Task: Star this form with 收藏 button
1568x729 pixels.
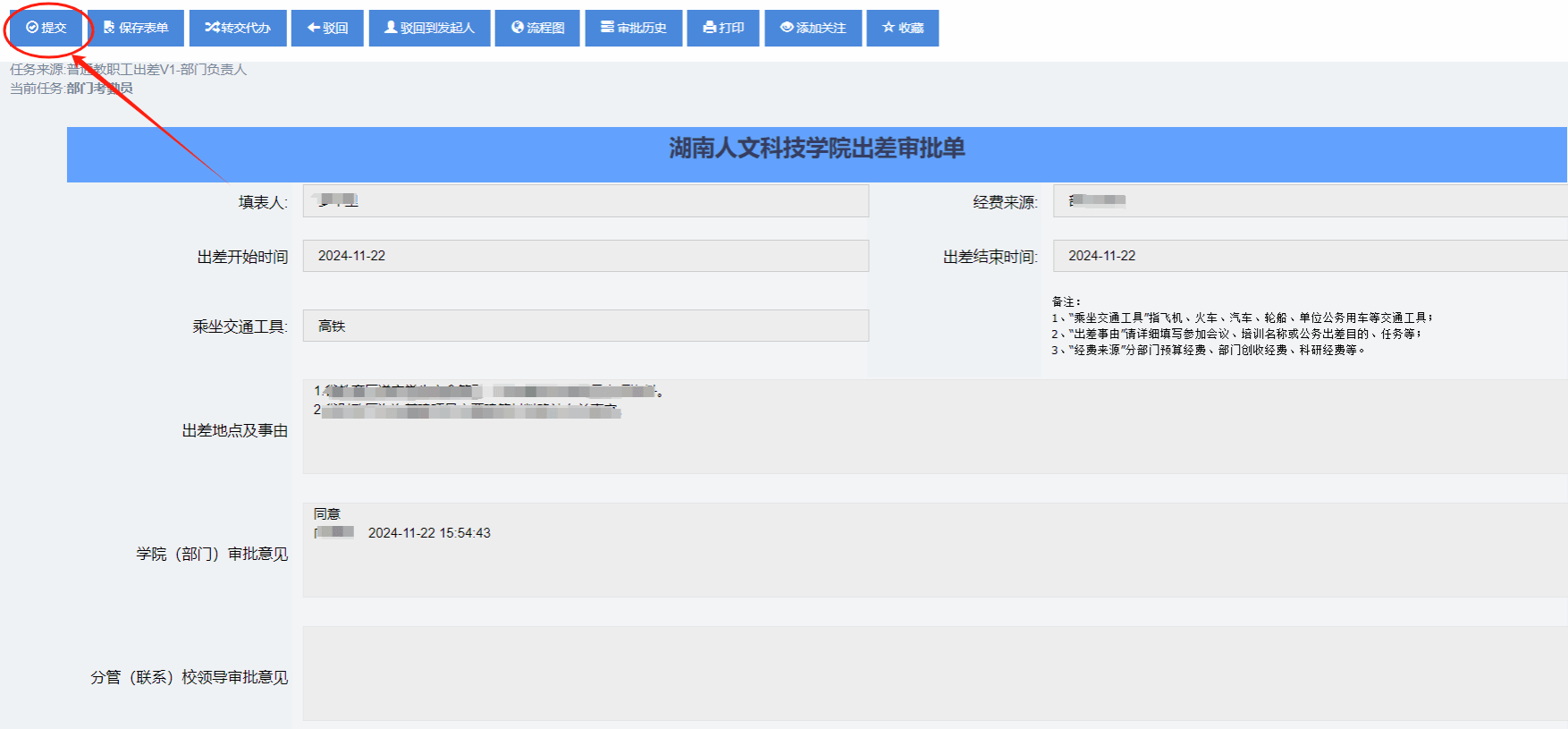Action: coord(902,28)
